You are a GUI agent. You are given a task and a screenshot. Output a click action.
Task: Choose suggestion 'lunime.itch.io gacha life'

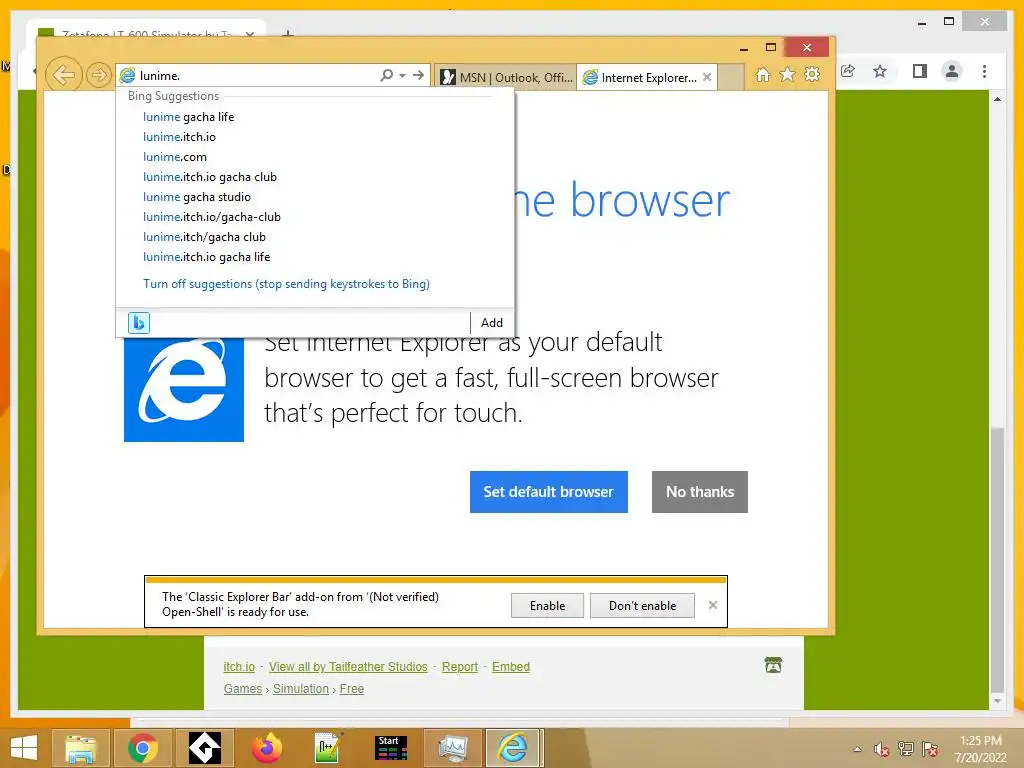[x=207, y=257]
